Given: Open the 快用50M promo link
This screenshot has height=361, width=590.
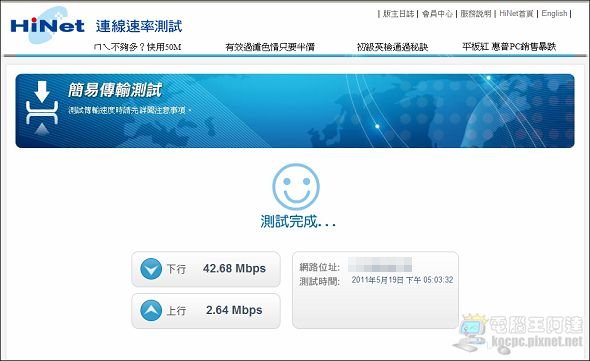Looking at the screenshot, I should tap(138, 47).
